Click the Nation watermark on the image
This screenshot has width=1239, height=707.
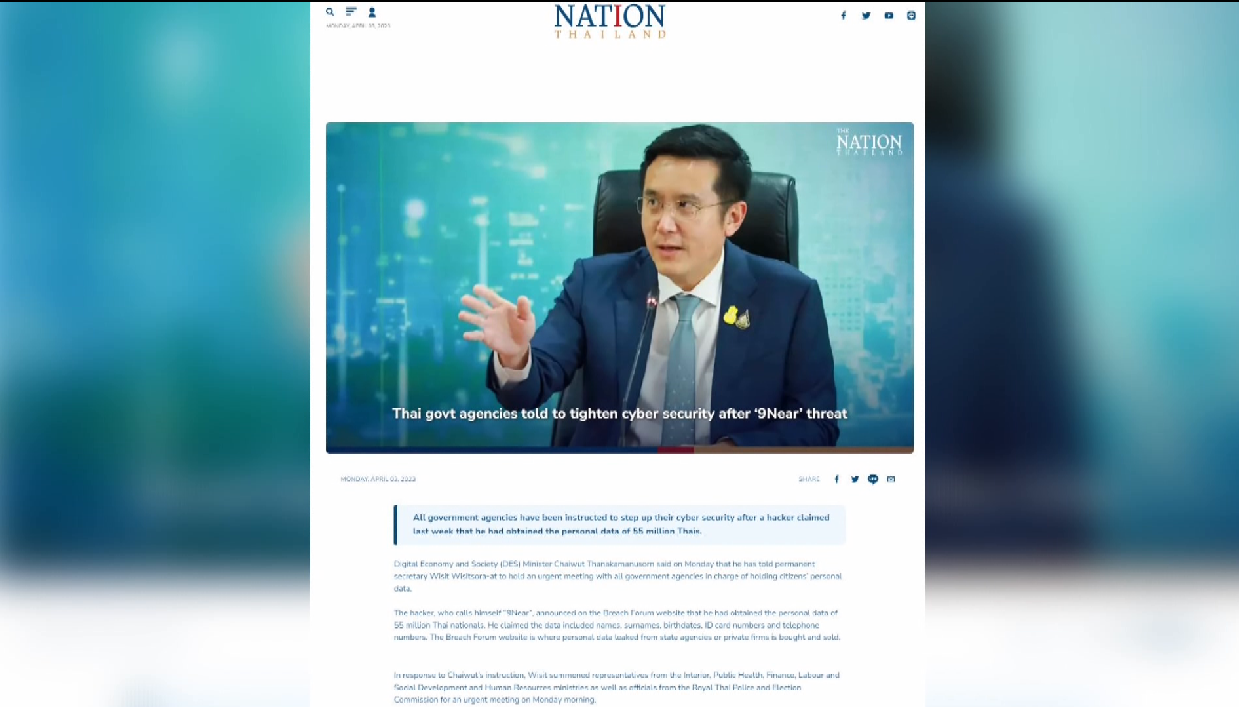tap(869, 142)
